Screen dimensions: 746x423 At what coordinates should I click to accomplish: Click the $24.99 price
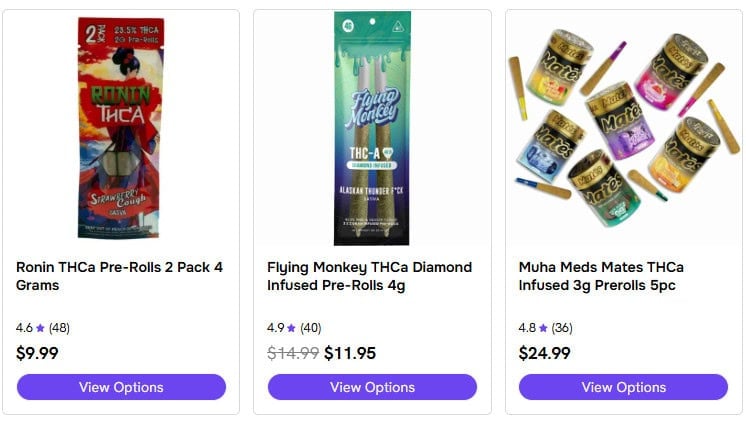[545, 353]
